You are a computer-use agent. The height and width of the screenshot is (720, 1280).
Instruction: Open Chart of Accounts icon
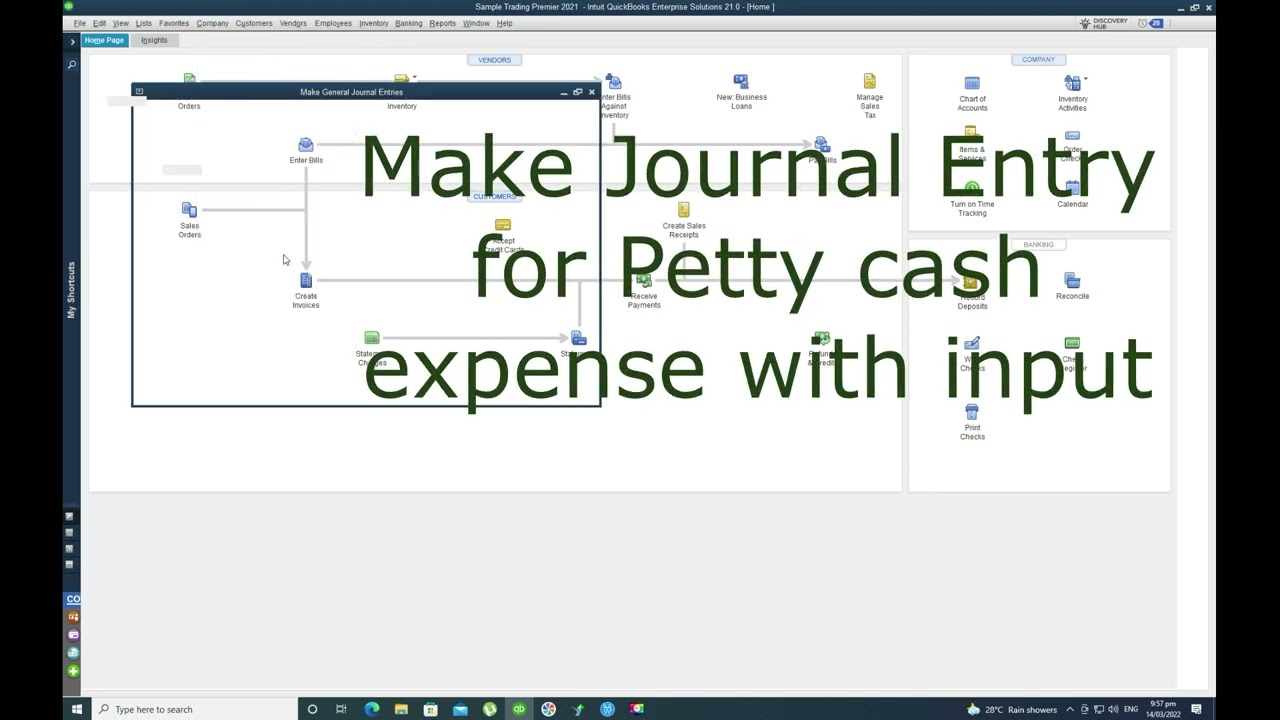972,84
